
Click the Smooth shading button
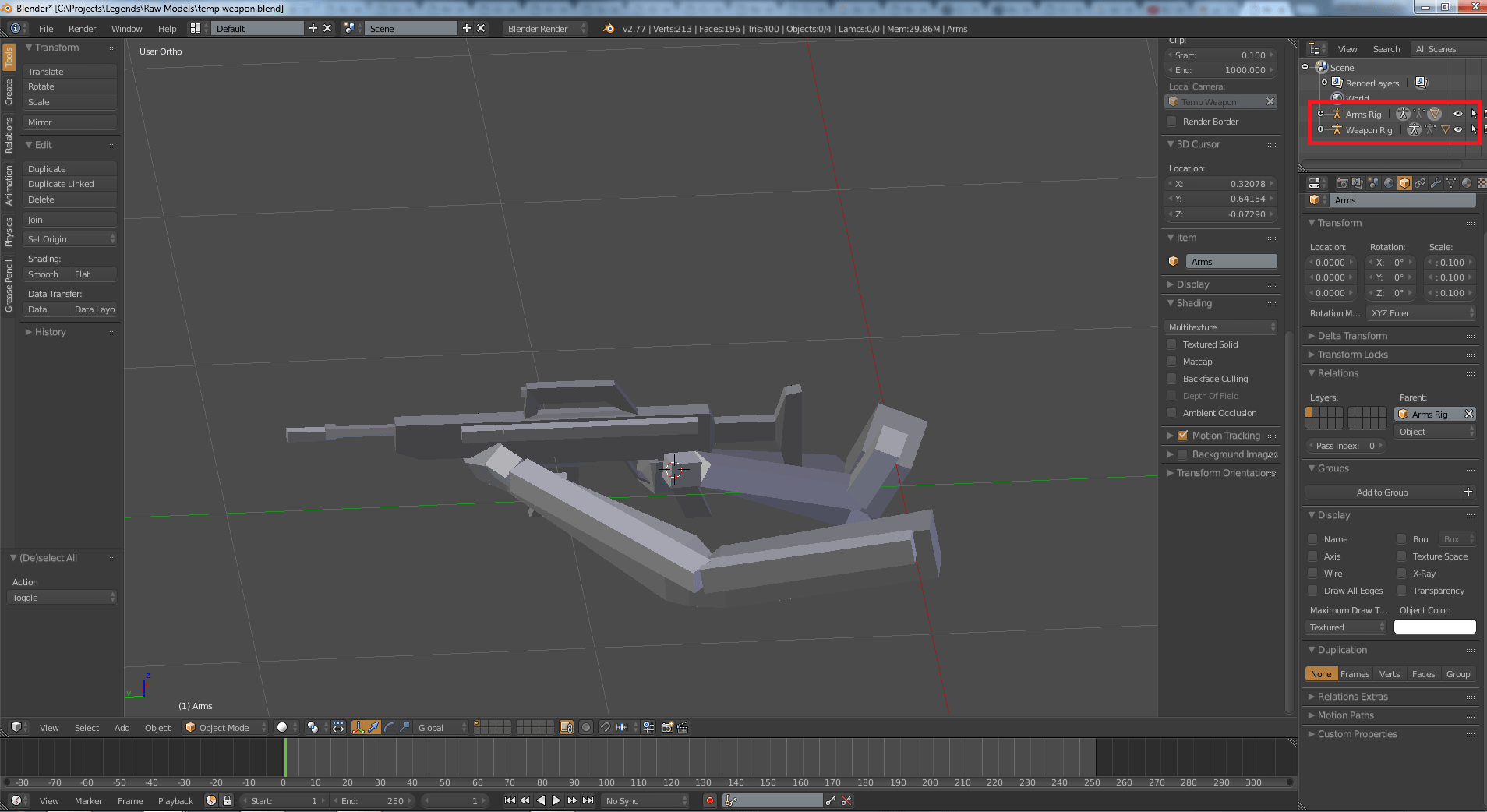click(x=44, y=274)
